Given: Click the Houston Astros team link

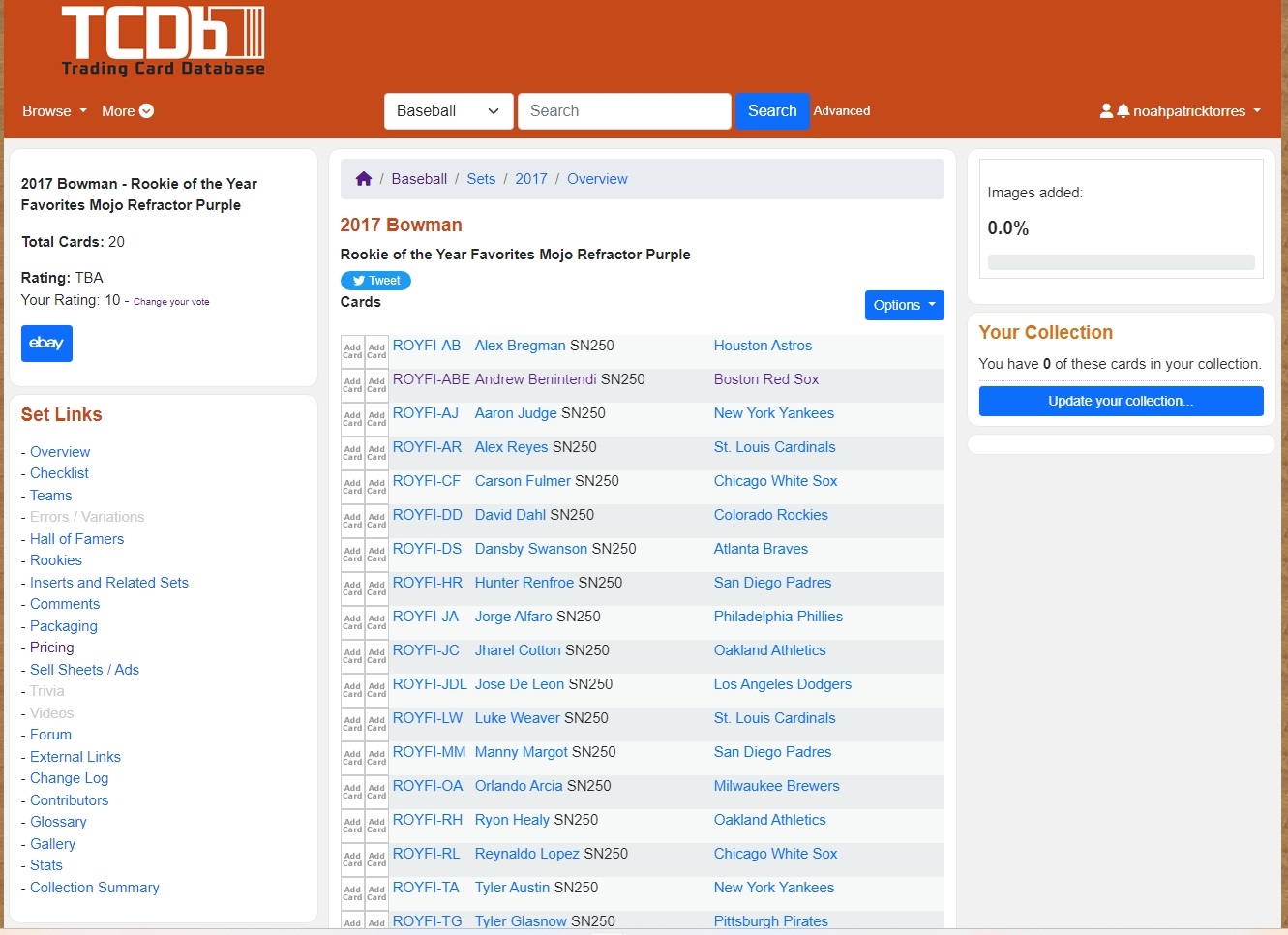Looking at the screenshot, I should 763,346.
